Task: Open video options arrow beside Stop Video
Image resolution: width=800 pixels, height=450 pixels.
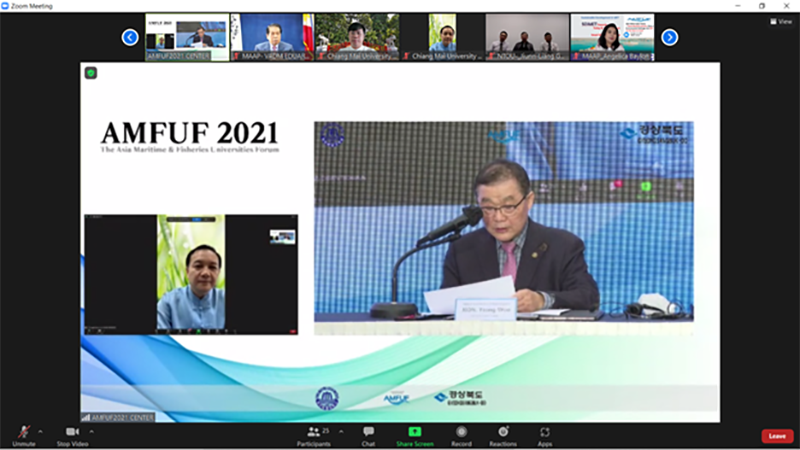Action: 92,432
